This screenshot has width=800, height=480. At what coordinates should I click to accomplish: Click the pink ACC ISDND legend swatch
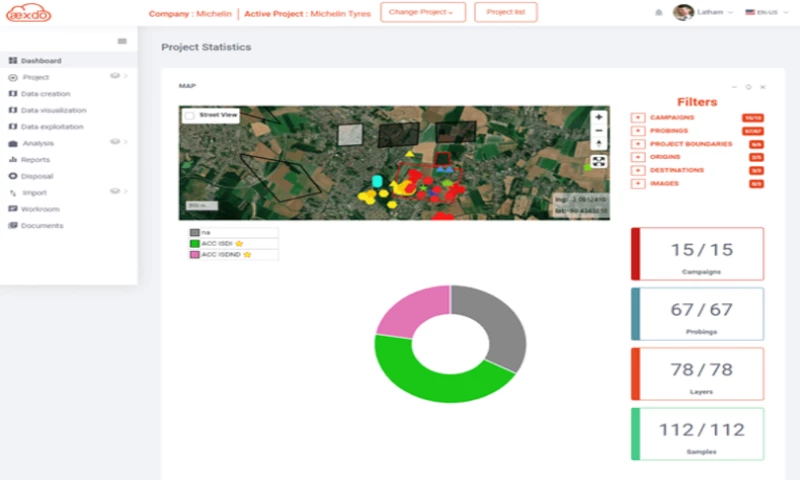tap(194, 254)
